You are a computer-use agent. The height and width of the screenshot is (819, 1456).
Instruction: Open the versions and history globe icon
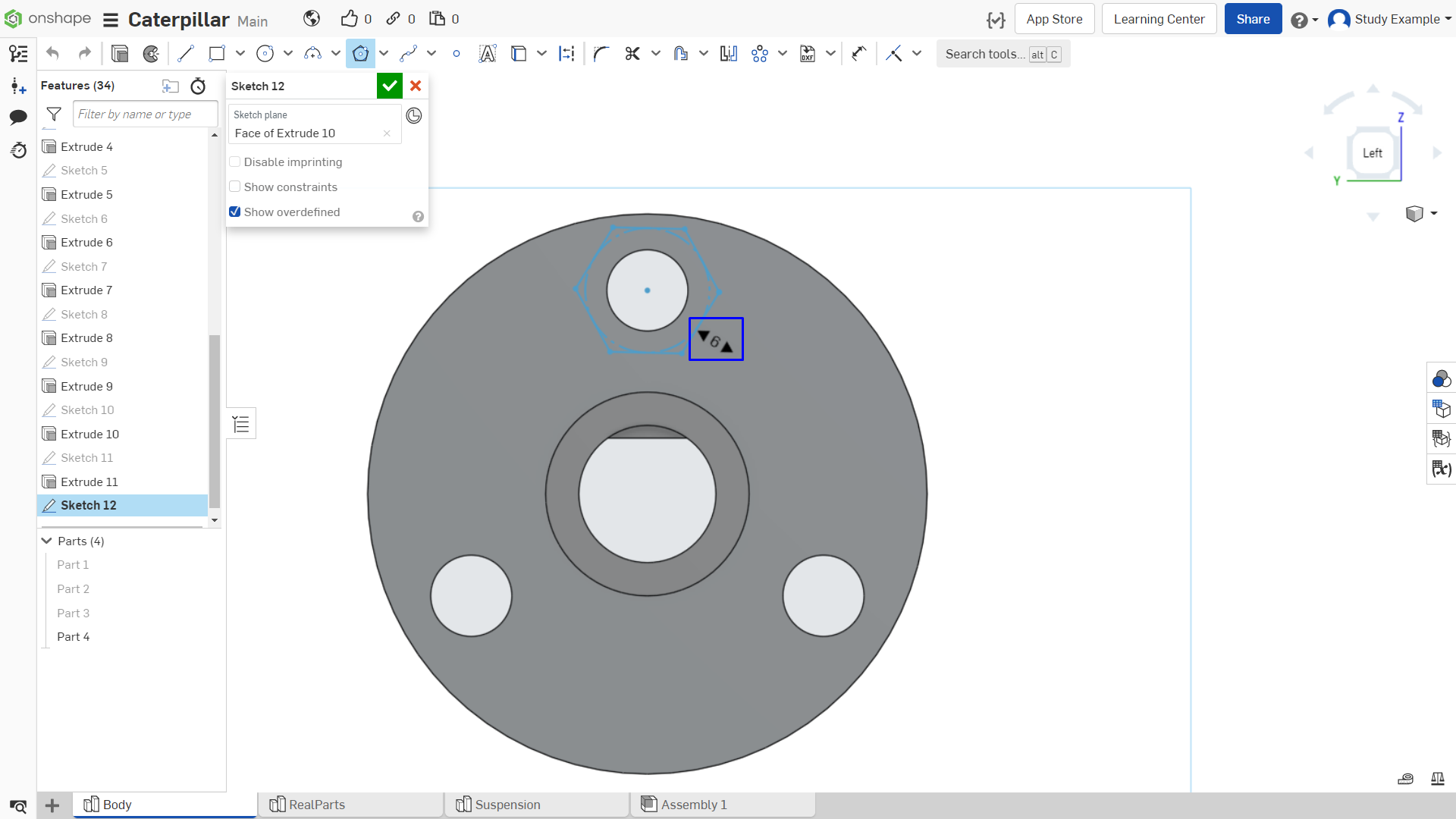click(312, 19)
